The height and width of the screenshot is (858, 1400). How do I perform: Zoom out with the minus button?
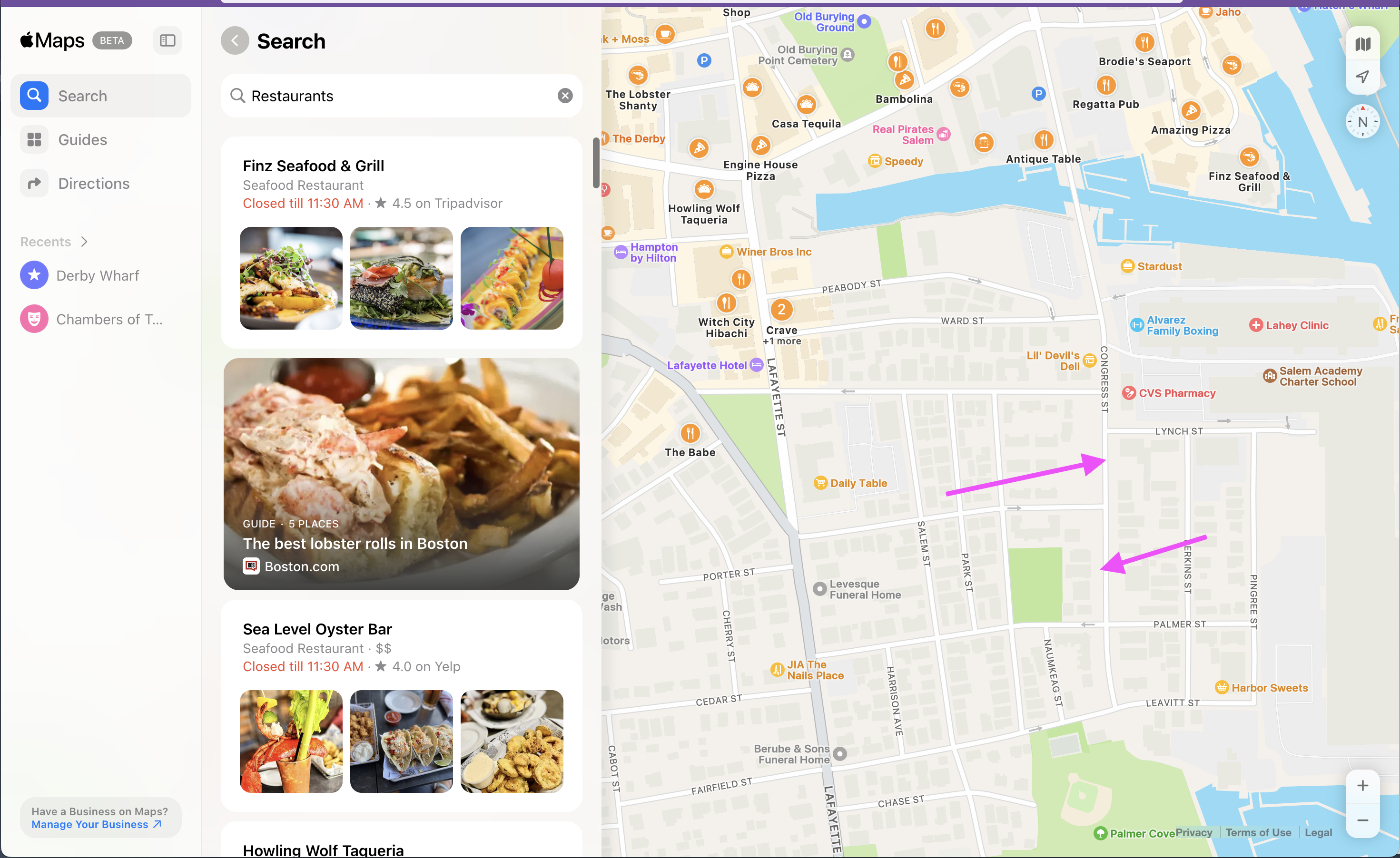pyautogui.click(x=1362, y=820)
